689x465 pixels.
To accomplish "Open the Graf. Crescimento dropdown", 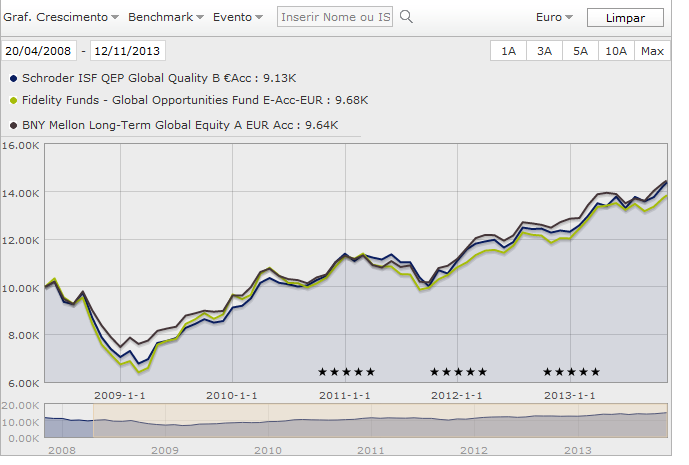I will (x=61, y=17).
